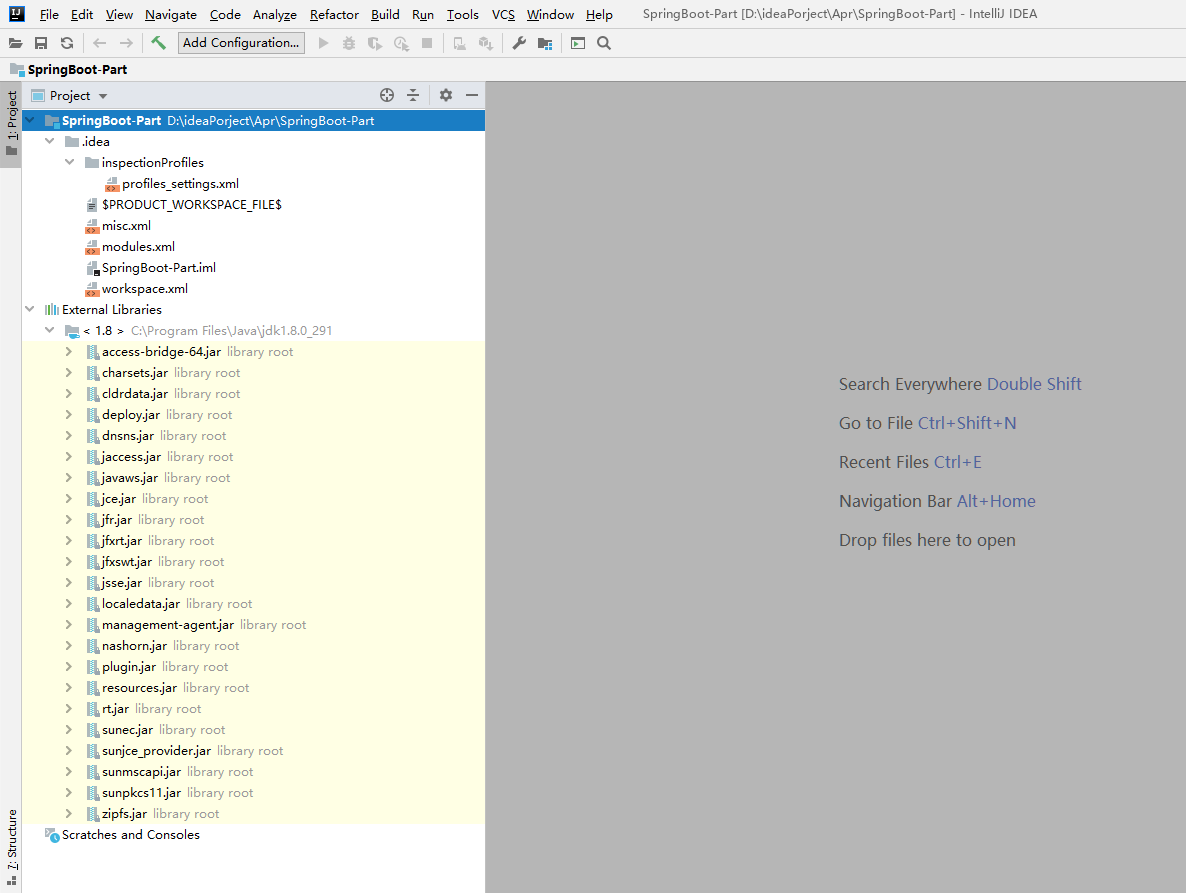
Task: Expand charsets.jar library root
Action: pos(69,373)
